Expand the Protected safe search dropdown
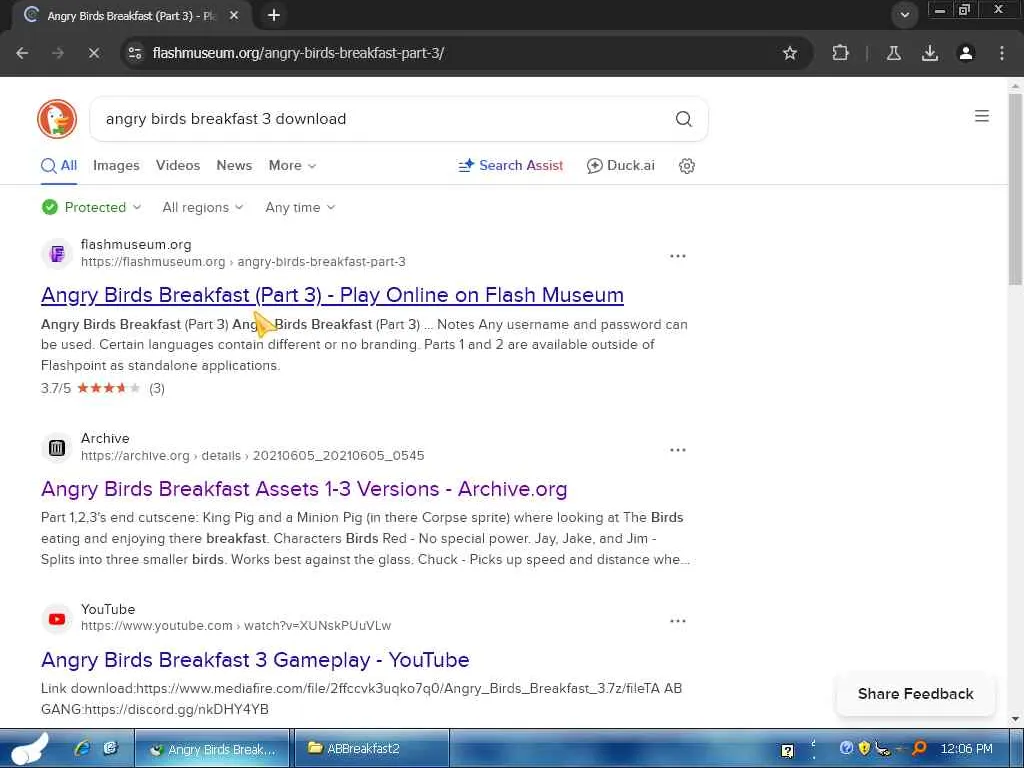The width and height of the screenshot is (1024, 768). 91,208
